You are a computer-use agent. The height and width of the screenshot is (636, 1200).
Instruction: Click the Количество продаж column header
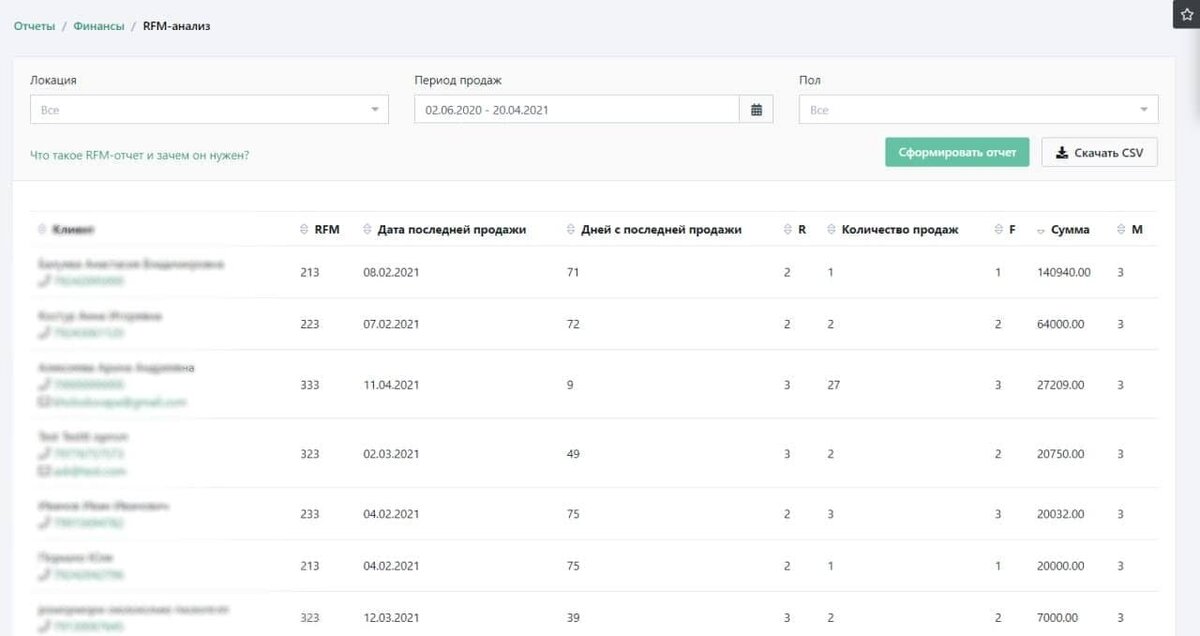900,230
